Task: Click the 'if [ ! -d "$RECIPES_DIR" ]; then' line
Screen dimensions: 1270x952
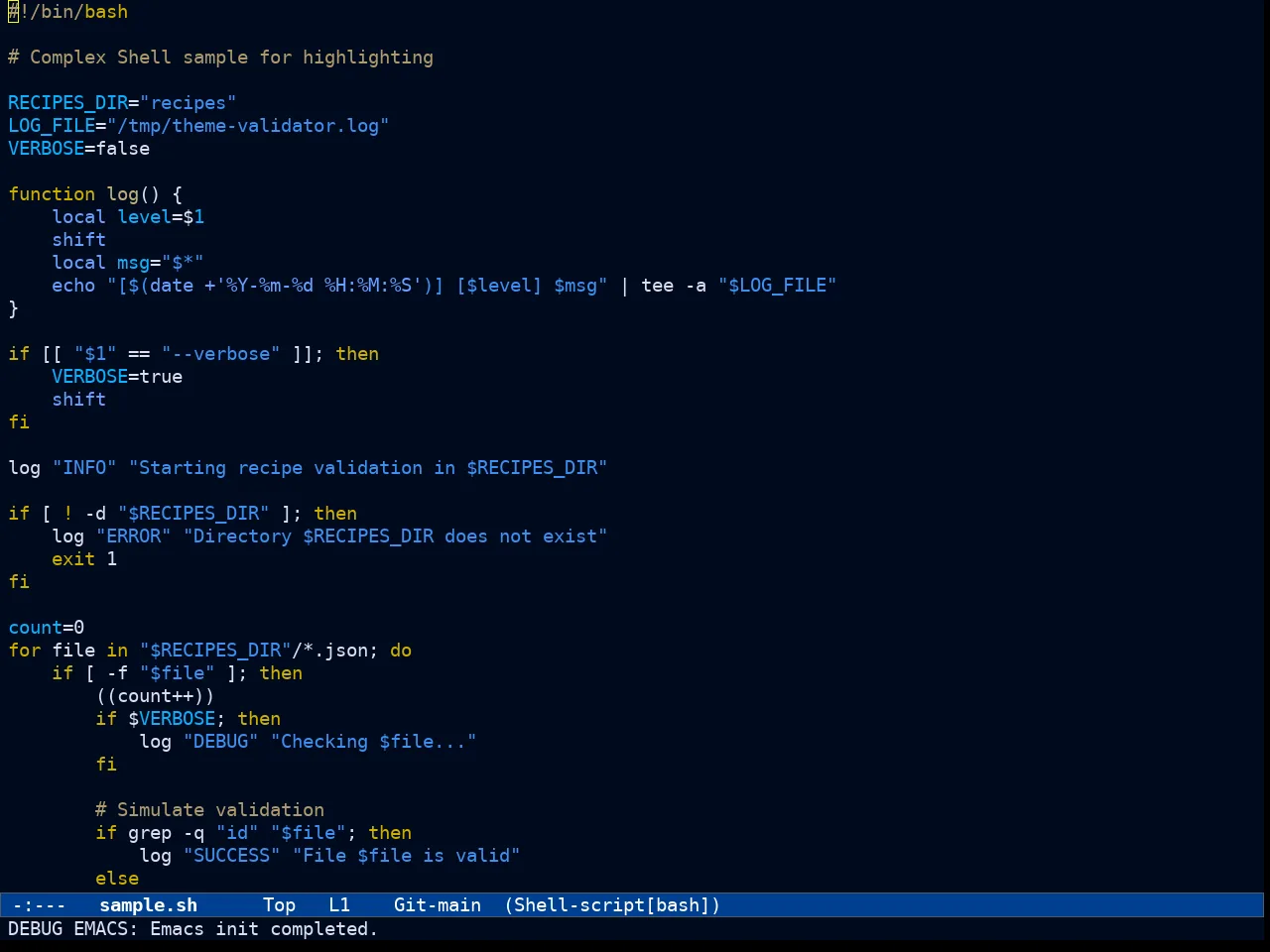Action: click(x=183, y=514)
